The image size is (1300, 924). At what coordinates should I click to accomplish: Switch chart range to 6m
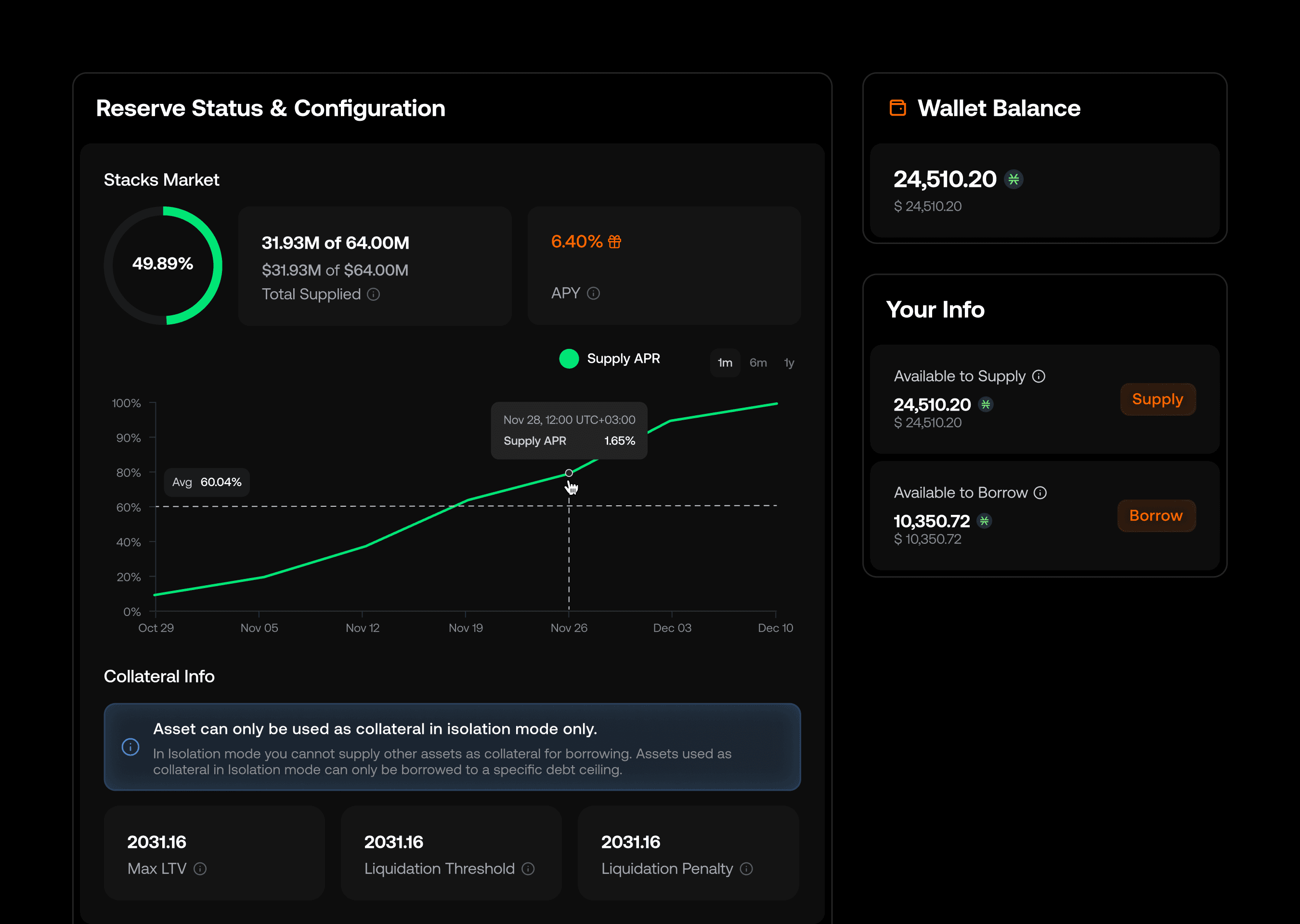pos(758,362)
